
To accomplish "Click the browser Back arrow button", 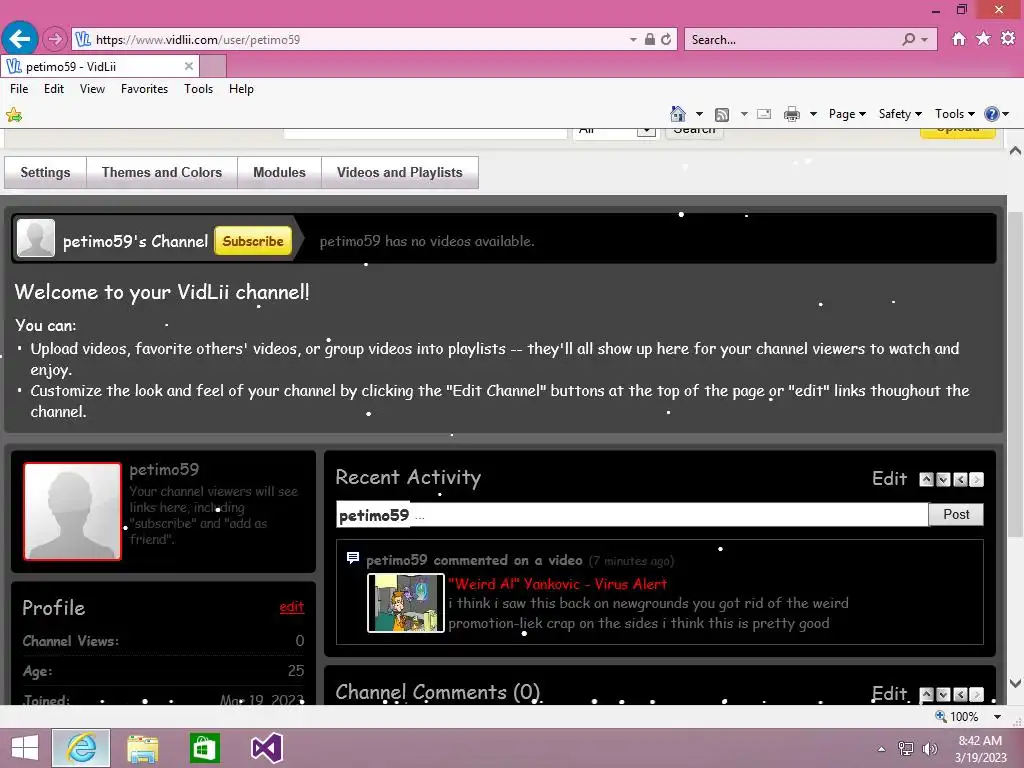I will click(20, 39).
